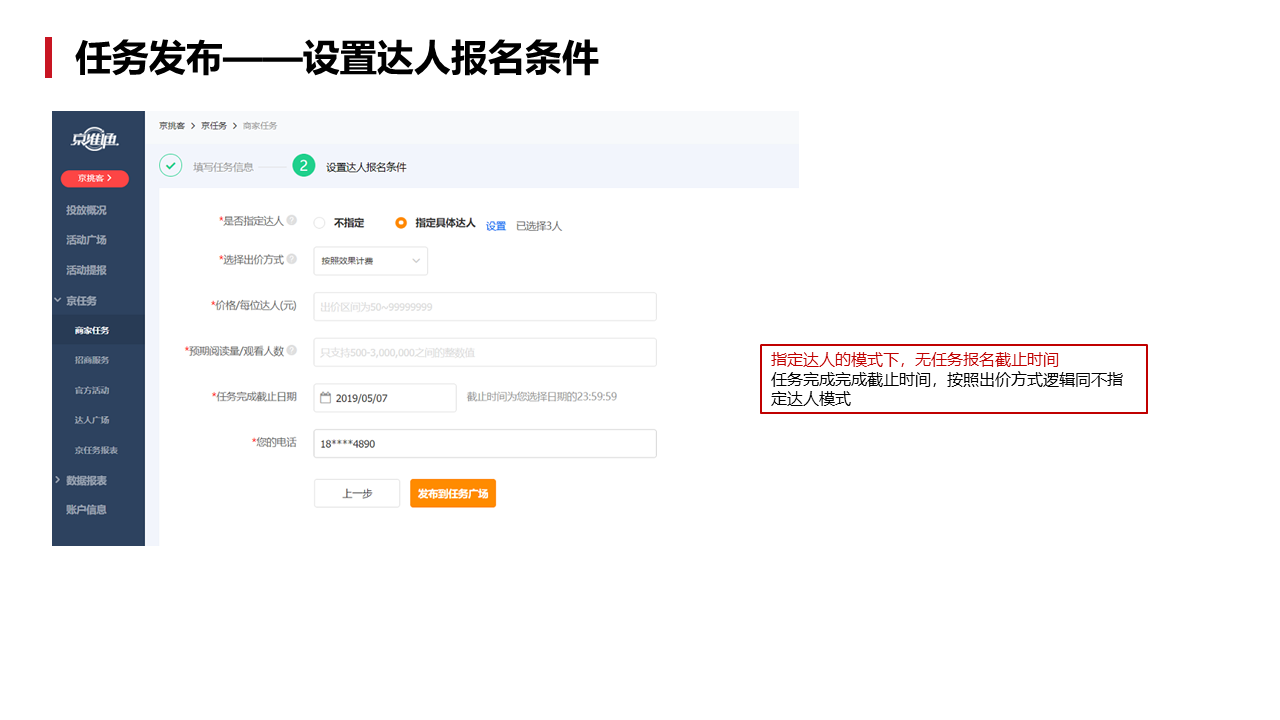This screenshot has height=720, width=1280.
Task: Open the calendar icon in the deadline field
Action: pos(325,397)
